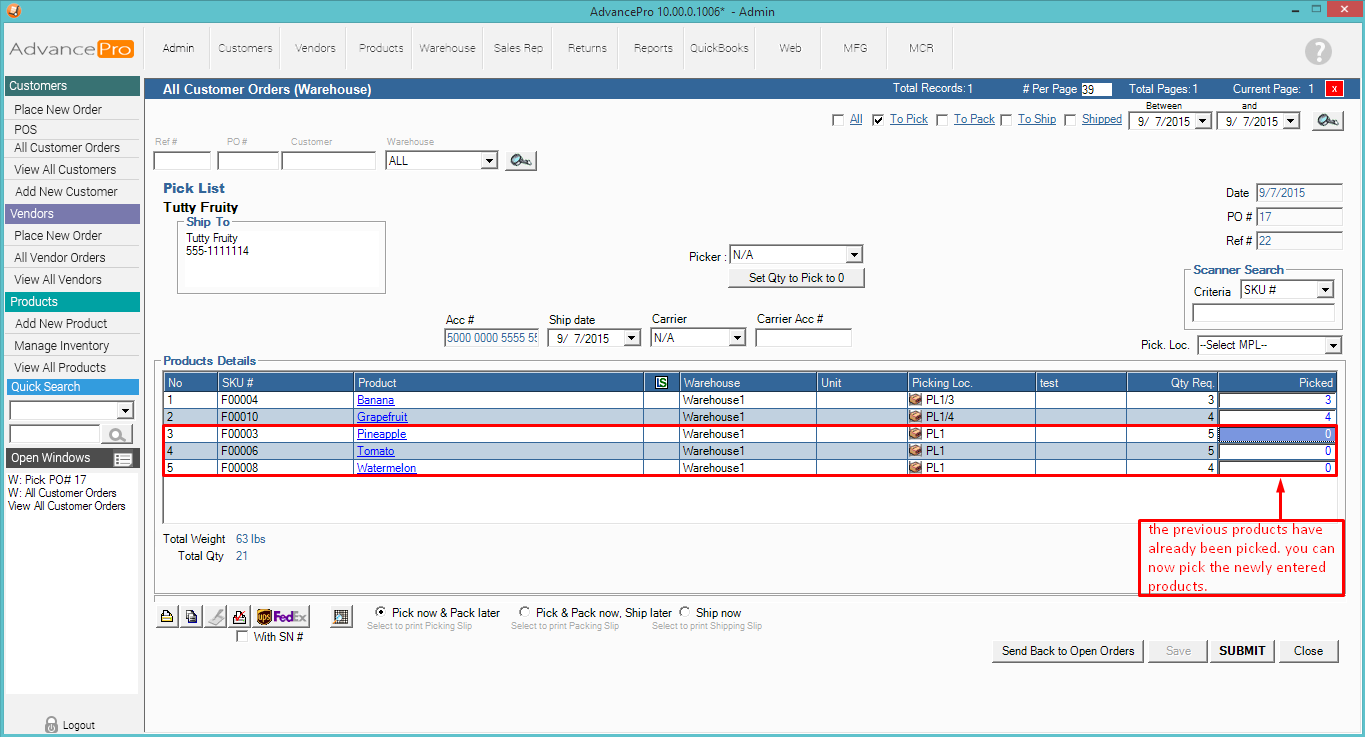Click the red X close panel icon

pos(1334,89)
